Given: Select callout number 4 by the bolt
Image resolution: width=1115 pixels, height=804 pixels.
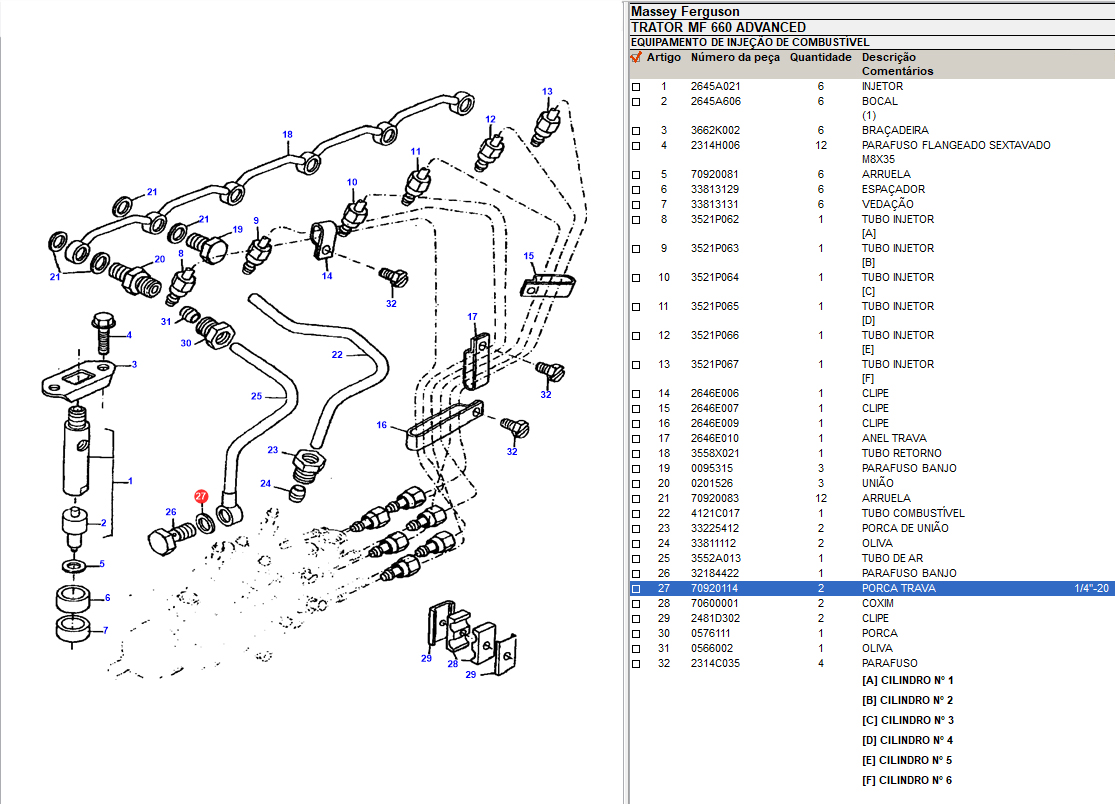Looking at the screenshot, I should [129, 335].
